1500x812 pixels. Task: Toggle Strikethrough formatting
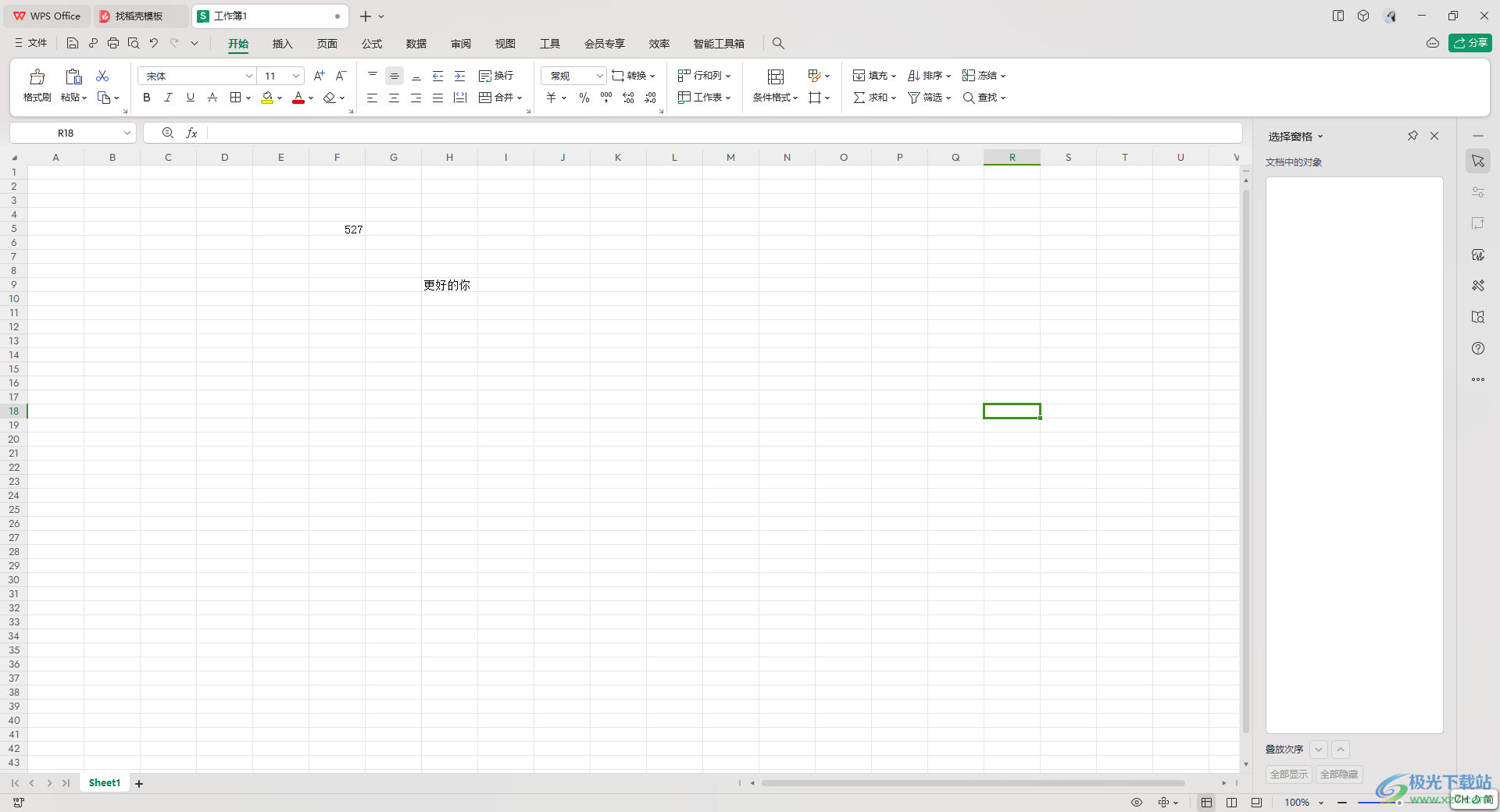[x=212, y=98]
